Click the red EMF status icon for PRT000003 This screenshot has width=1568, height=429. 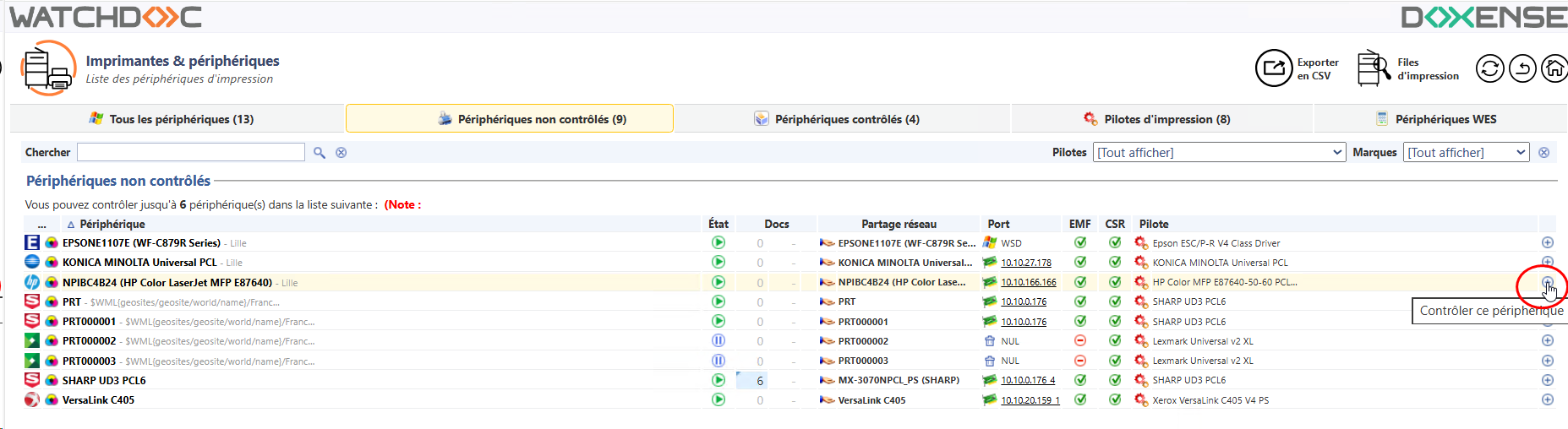[1080, 361]
